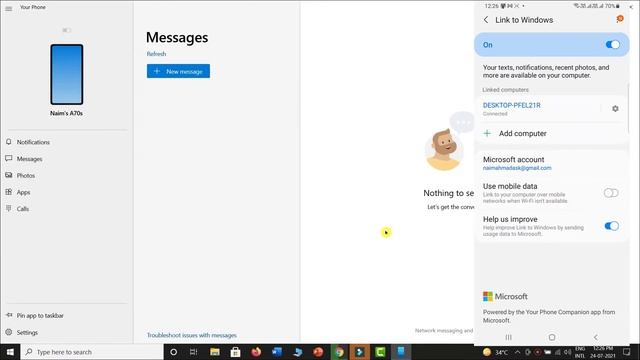Open Photos in the sidebar
The image size is (640, 360).
coord(25,176)
